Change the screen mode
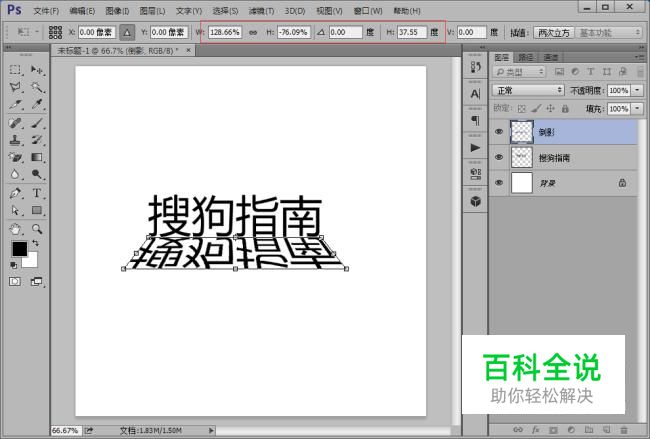The image size is (650, 439). coord(37,282)
